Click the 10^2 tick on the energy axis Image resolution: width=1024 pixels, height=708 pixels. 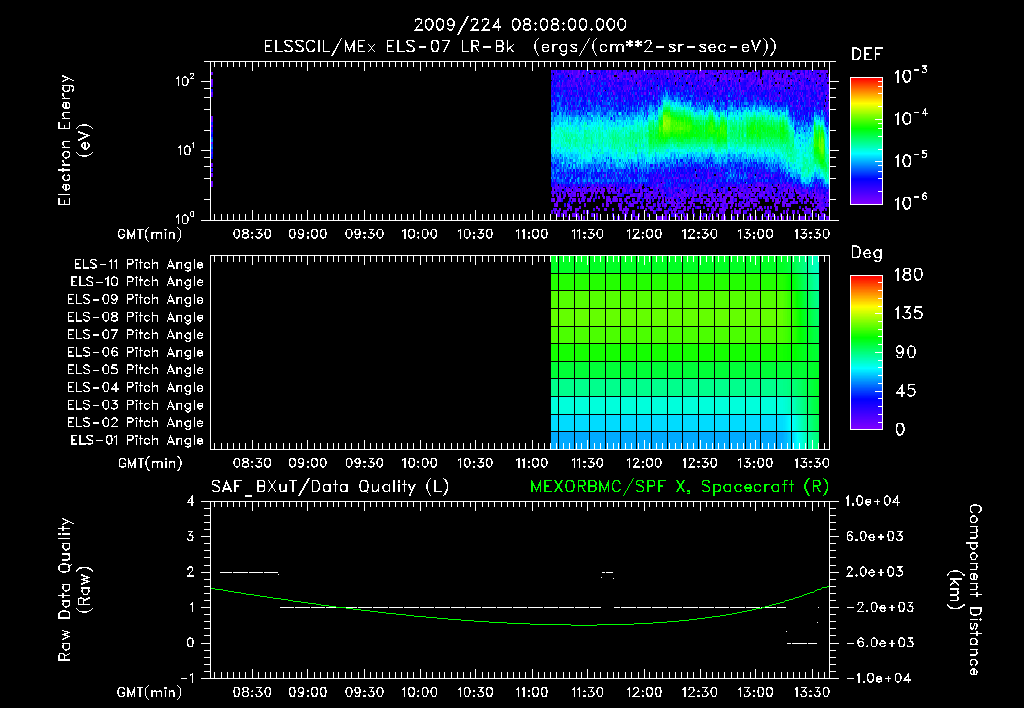point(185,80)
